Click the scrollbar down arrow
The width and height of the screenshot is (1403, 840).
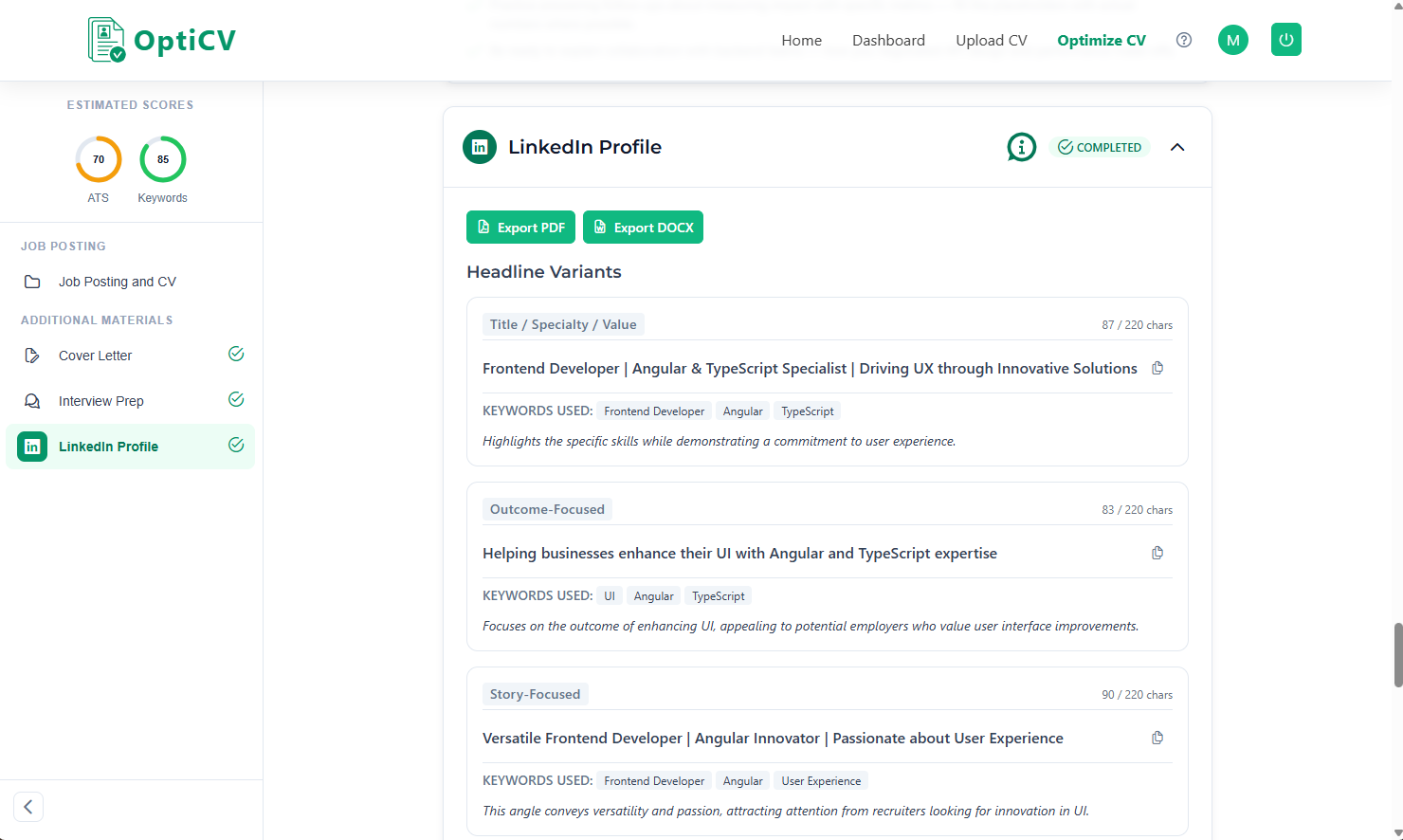(x=1397, y=833)
